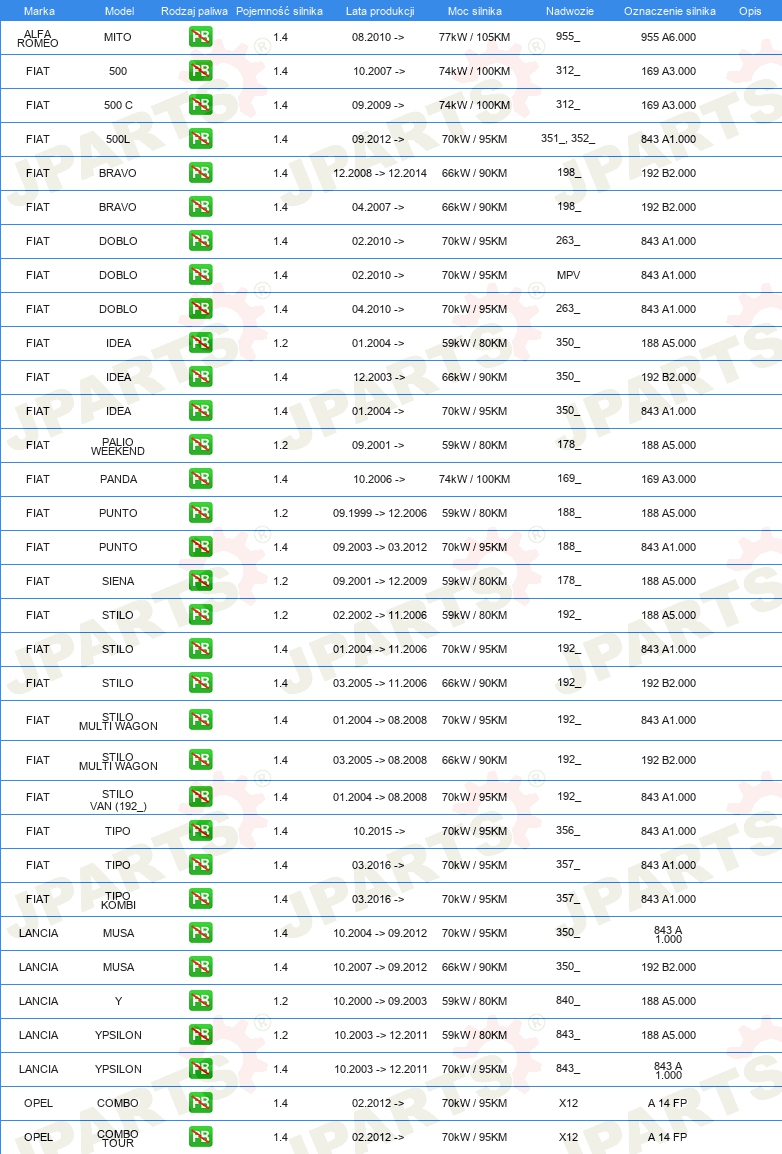Click the Opis column header
This screenshot has height=1154, width=782.
750,11
